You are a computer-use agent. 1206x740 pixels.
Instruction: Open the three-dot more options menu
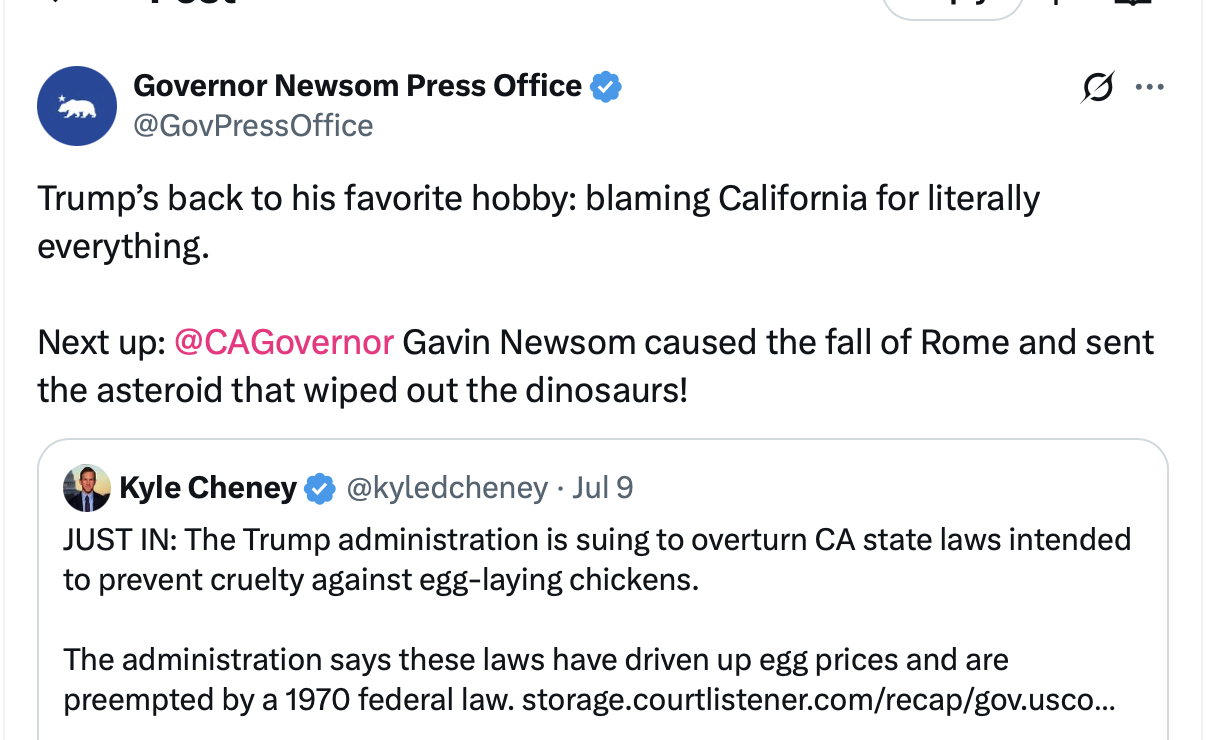[1149, 88]
